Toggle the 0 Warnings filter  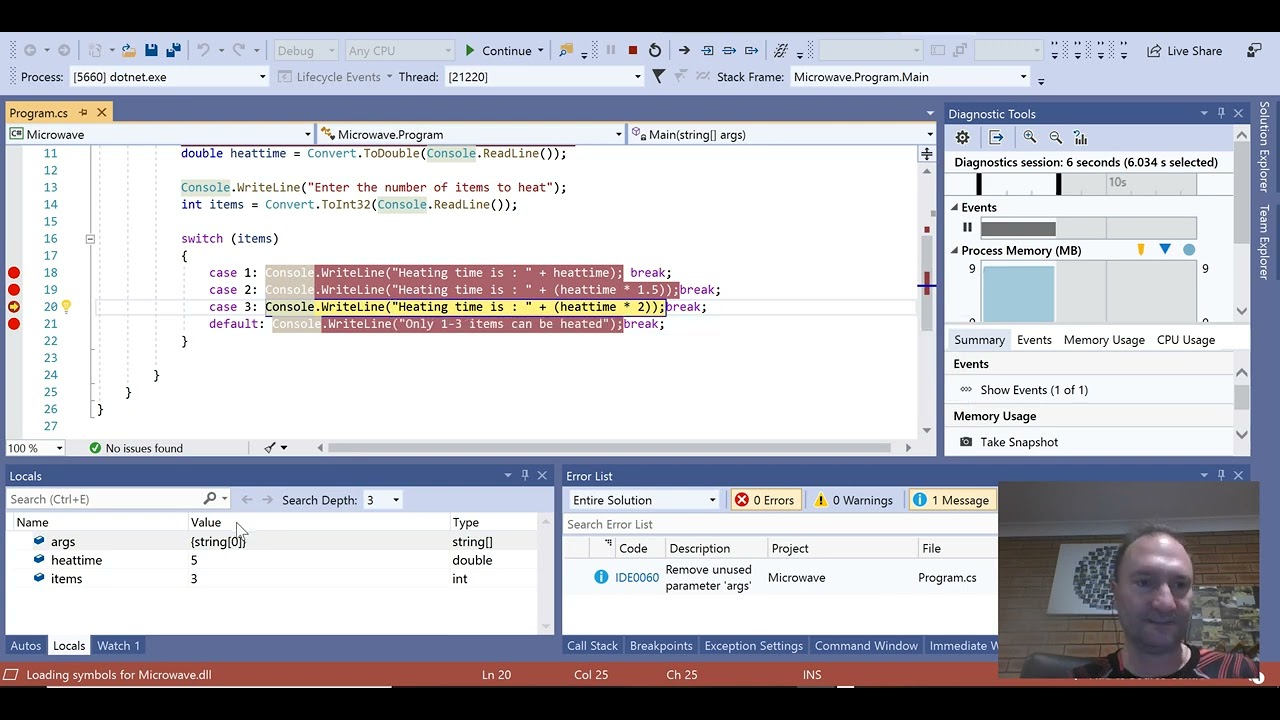tap(853, 500)
